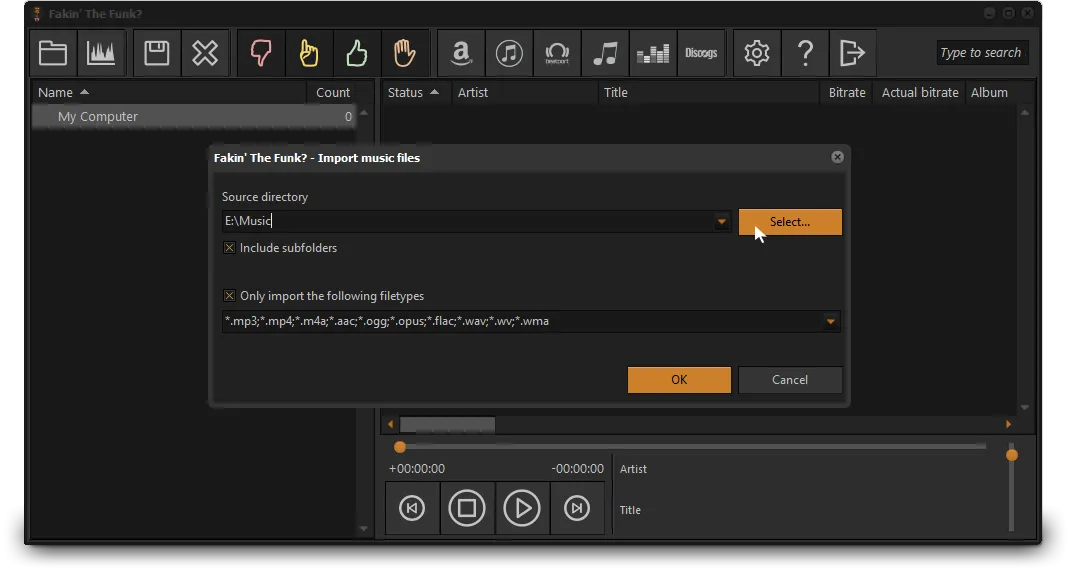Viewport: 1072px width, 572px height.
Task: Mark as fake with thumbs-down icon
Action: [x=261, y=53]
